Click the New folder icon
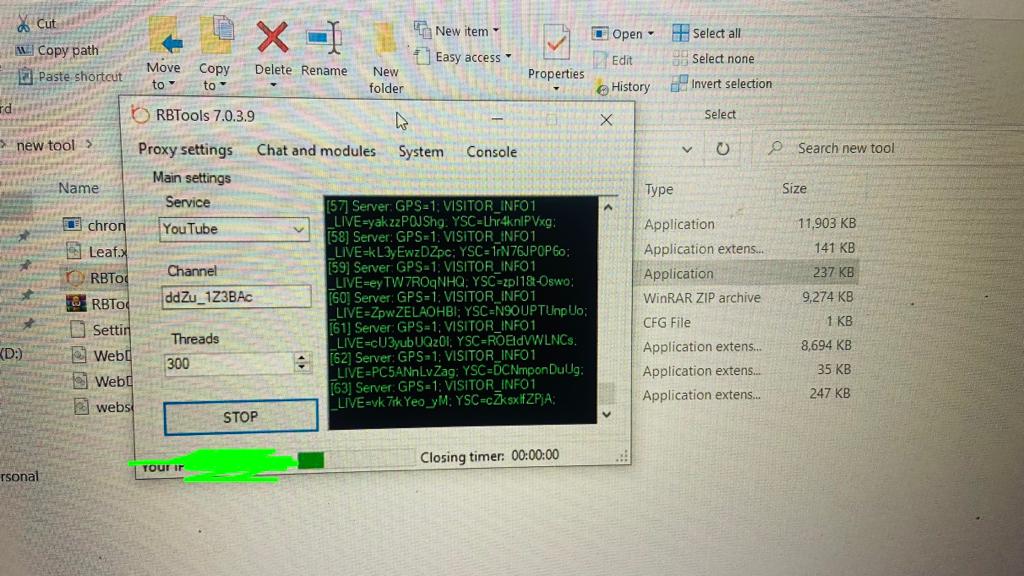 coord(385,42)
